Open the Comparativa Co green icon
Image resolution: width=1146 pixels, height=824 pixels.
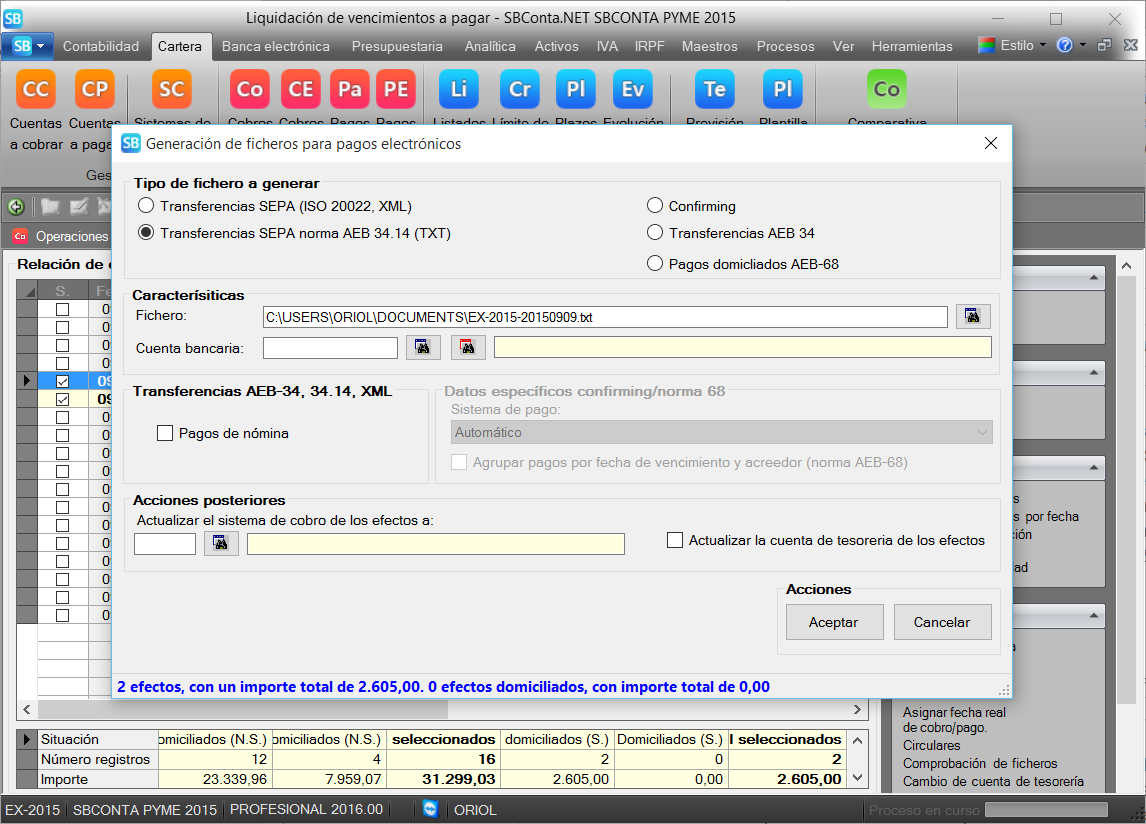[886, 90]
